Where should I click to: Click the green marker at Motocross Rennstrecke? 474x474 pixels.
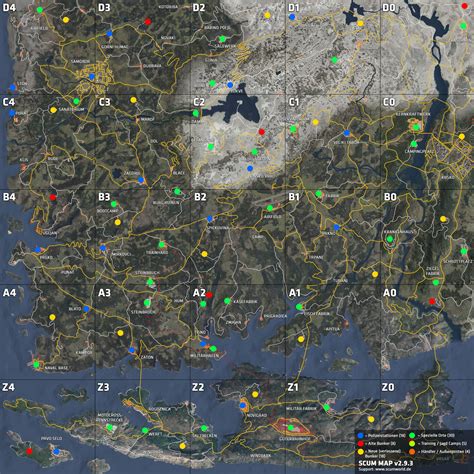[109, 427]
